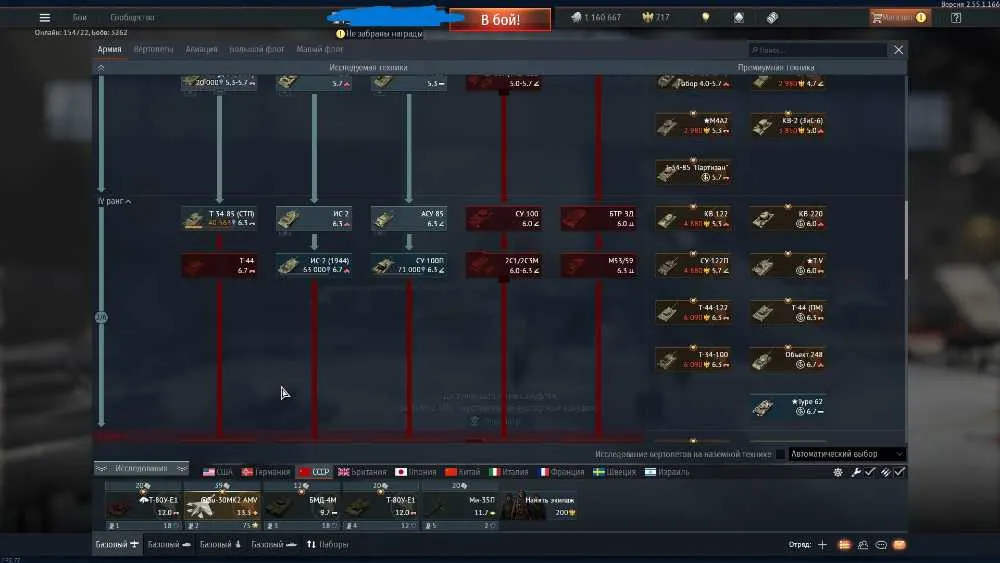This screenshot has width=1000, height=563.
Task: Select the ИС-2 tank in the tree
Action: [x=314, y=219]
